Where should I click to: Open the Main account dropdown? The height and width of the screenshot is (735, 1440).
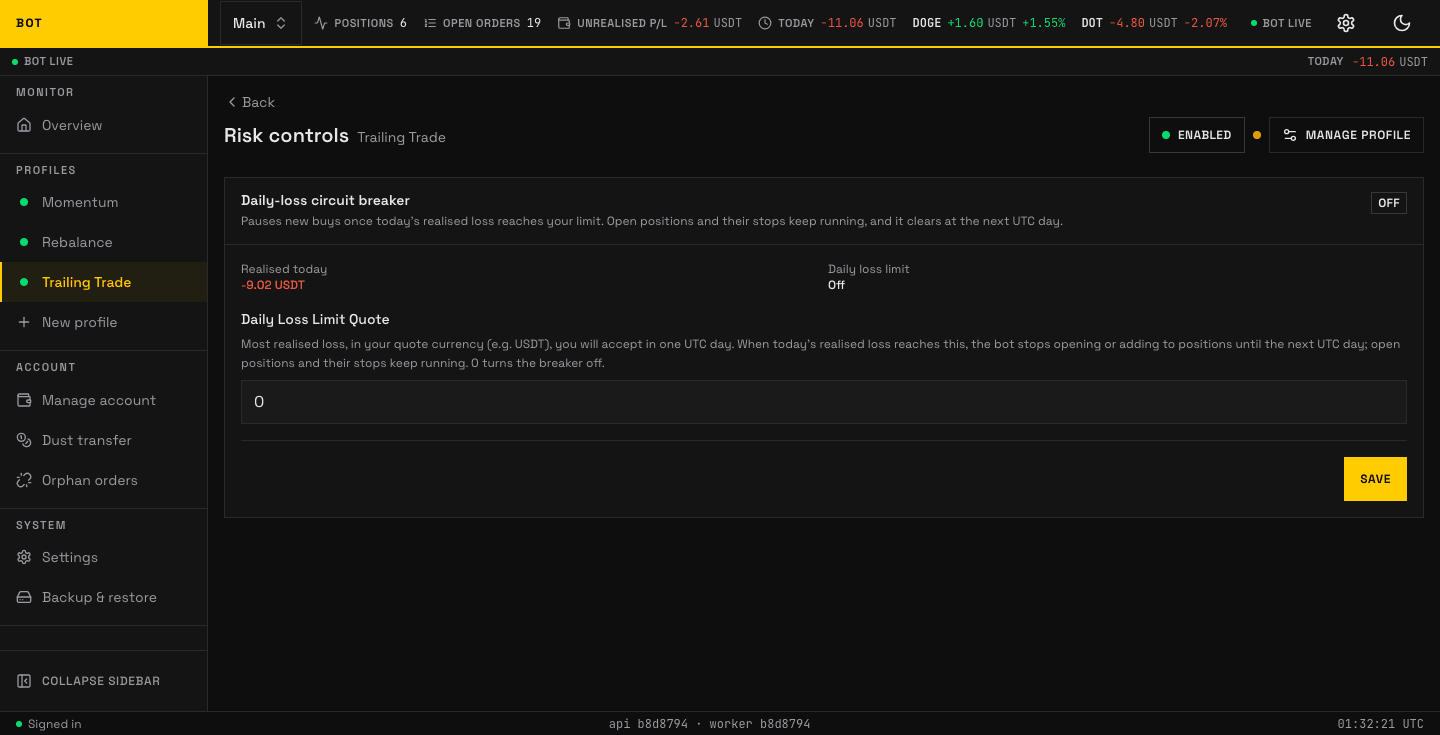tap(260, 23)
